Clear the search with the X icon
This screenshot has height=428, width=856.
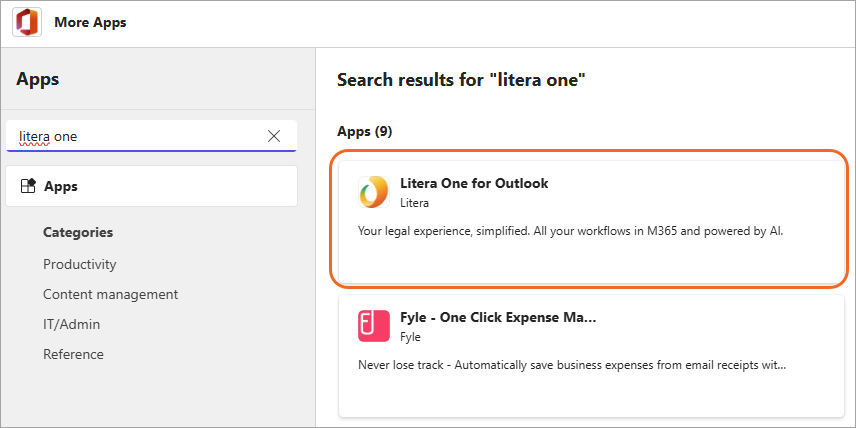coord(274,136)
